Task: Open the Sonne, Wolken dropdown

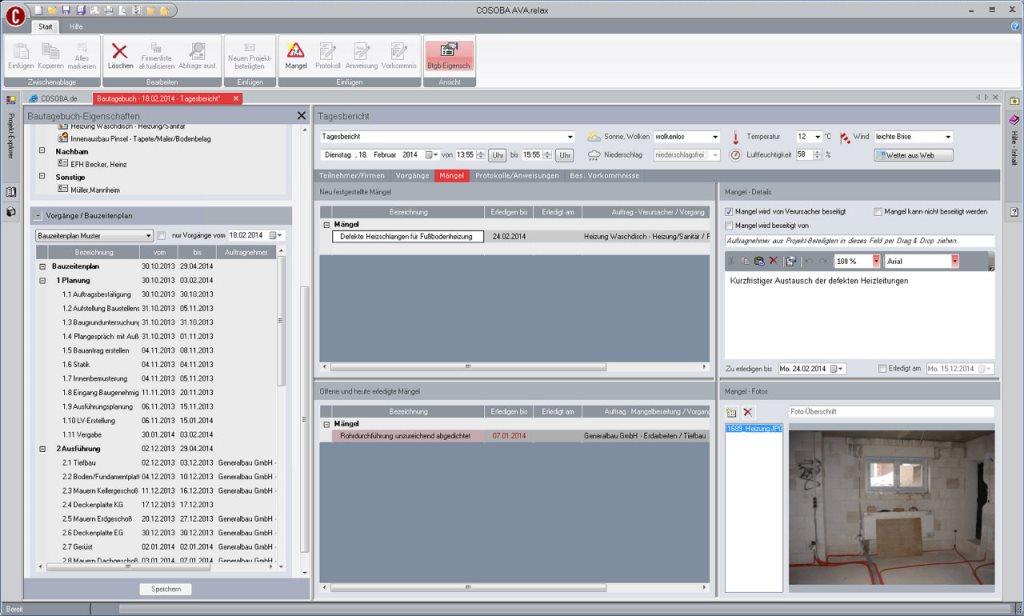Action: (x=715, y=136)
